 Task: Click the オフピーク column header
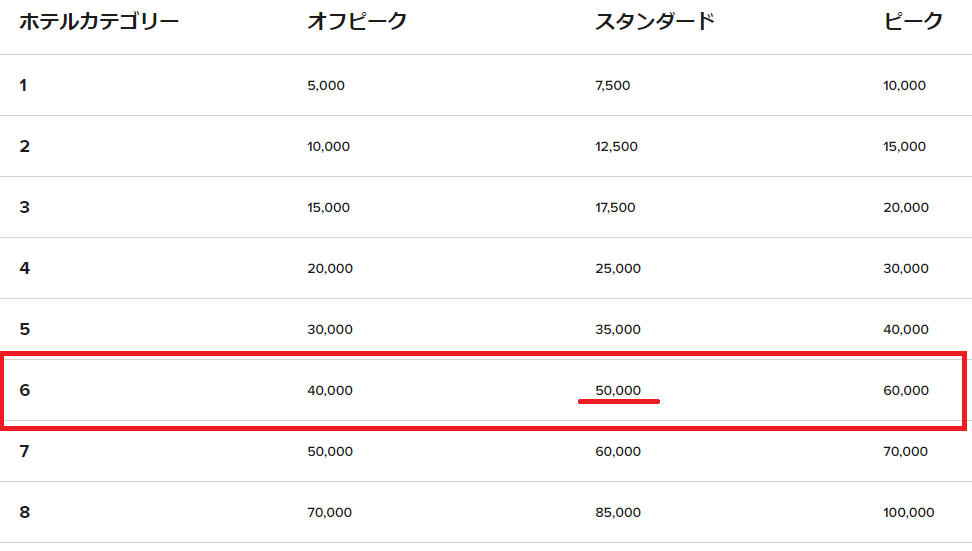point(357,21)
